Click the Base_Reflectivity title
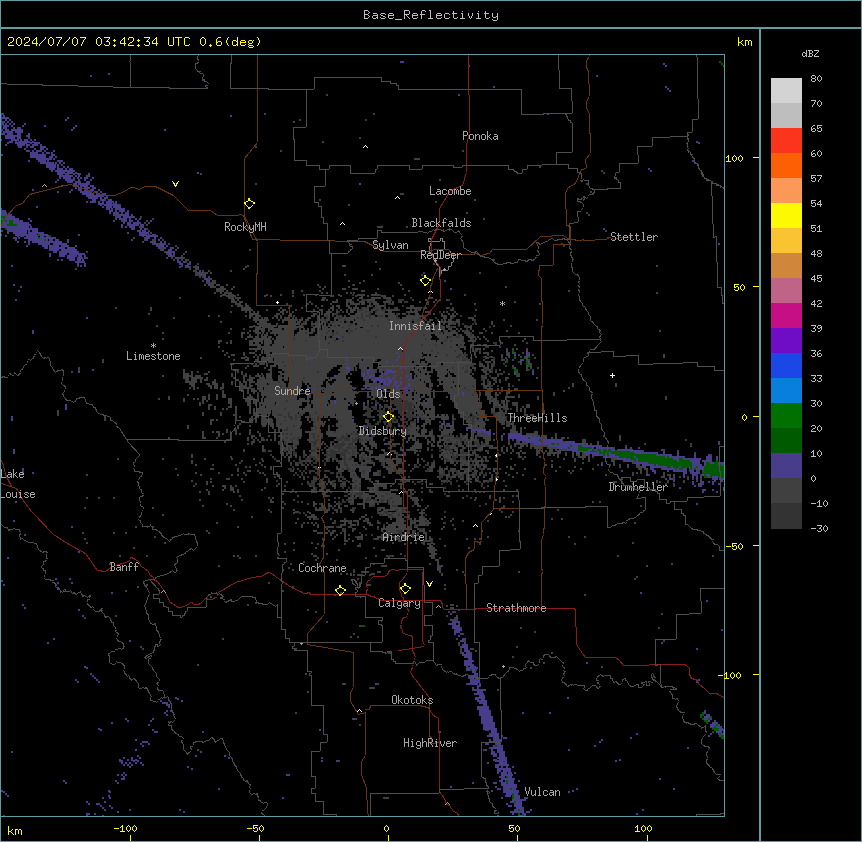Viewport: 862px width, 842px height. [x=431, y=15]
